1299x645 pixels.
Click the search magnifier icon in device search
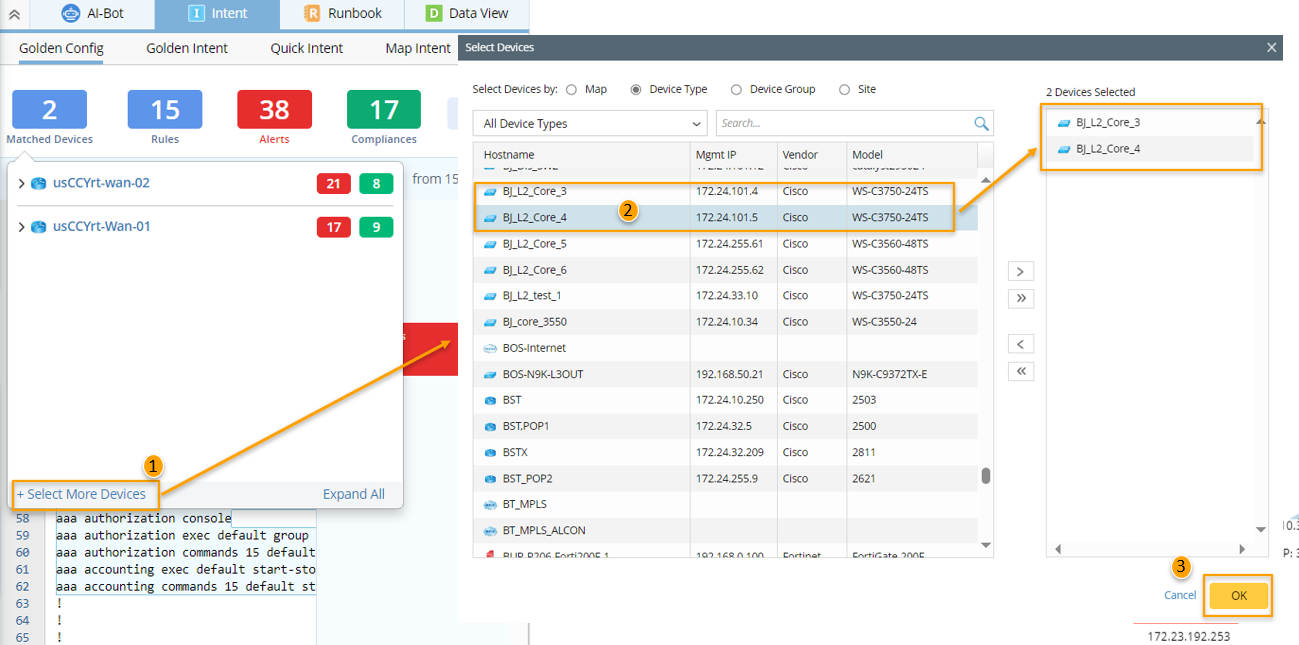click(x=981, y=123)
